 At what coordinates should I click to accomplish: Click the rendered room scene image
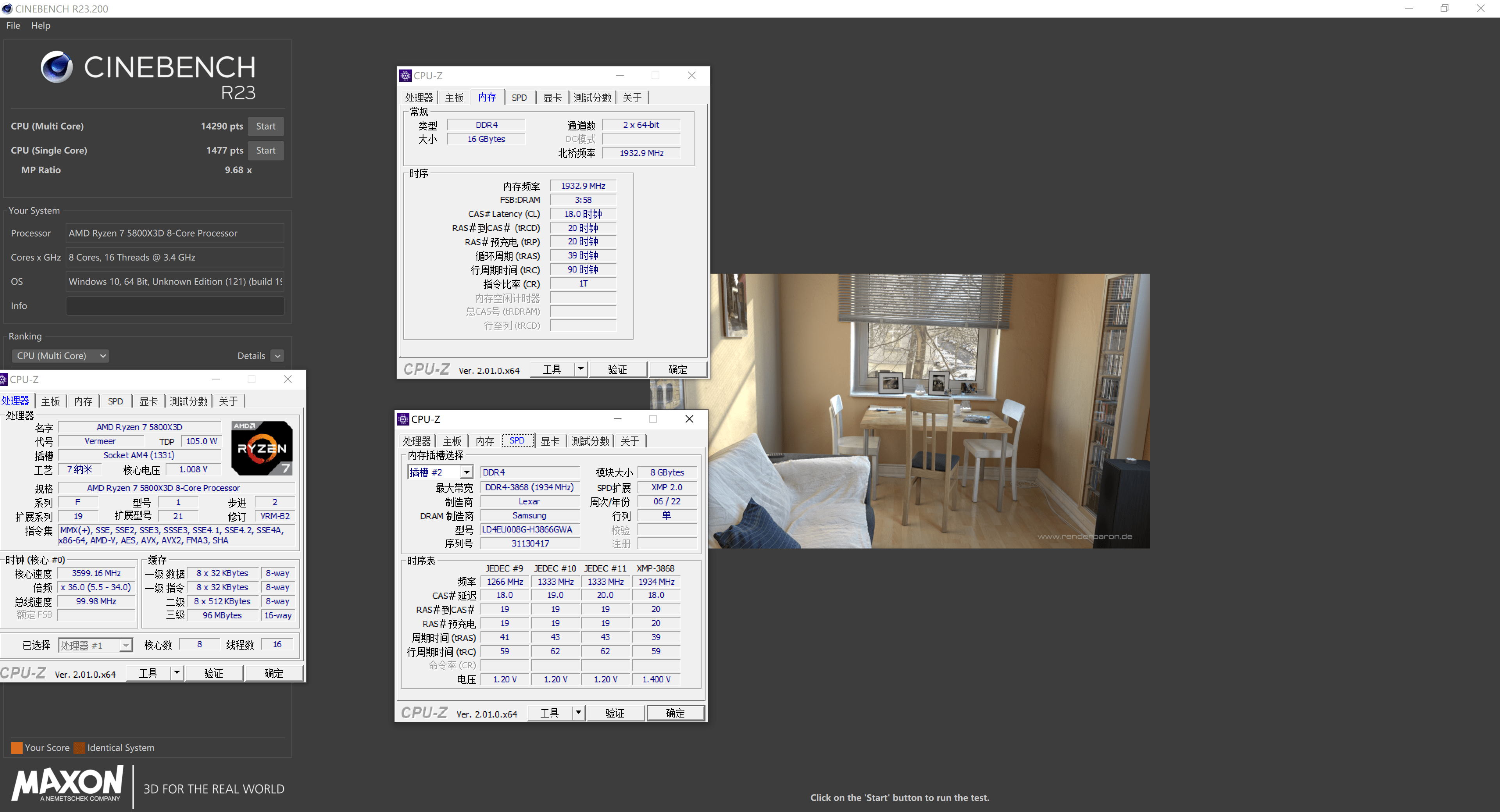pos(929,411)
